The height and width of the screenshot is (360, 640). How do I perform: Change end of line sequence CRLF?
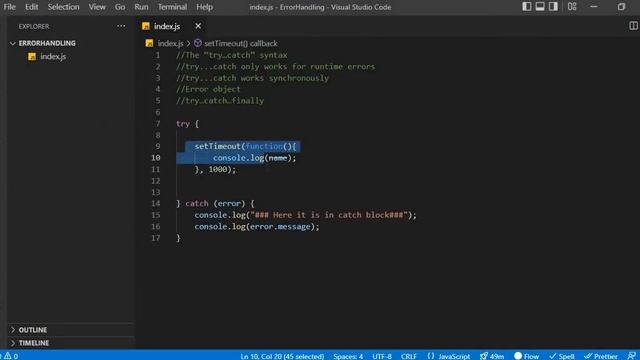409,356
